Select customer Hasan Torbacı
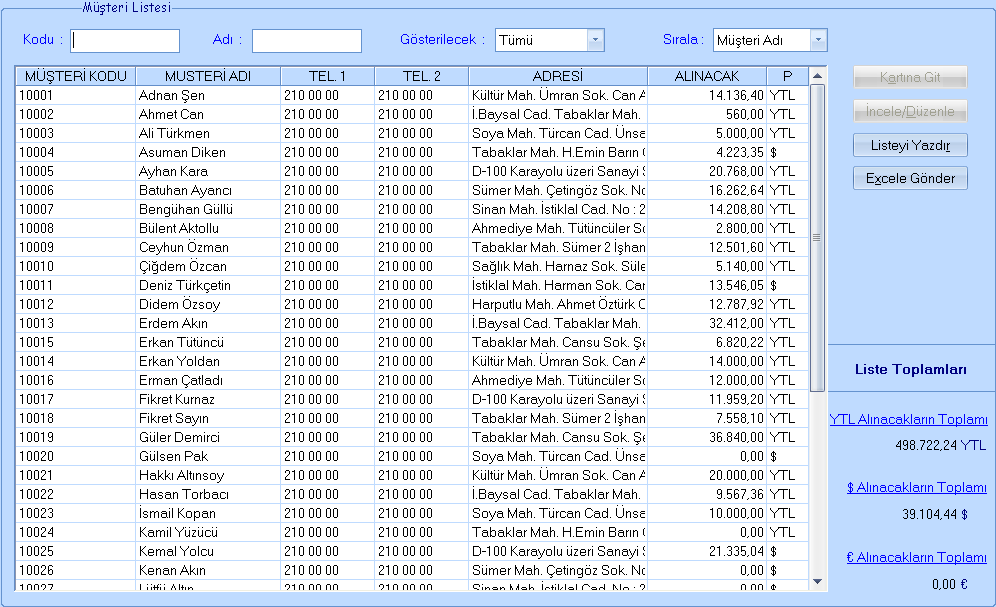 [x=184, y=495]
